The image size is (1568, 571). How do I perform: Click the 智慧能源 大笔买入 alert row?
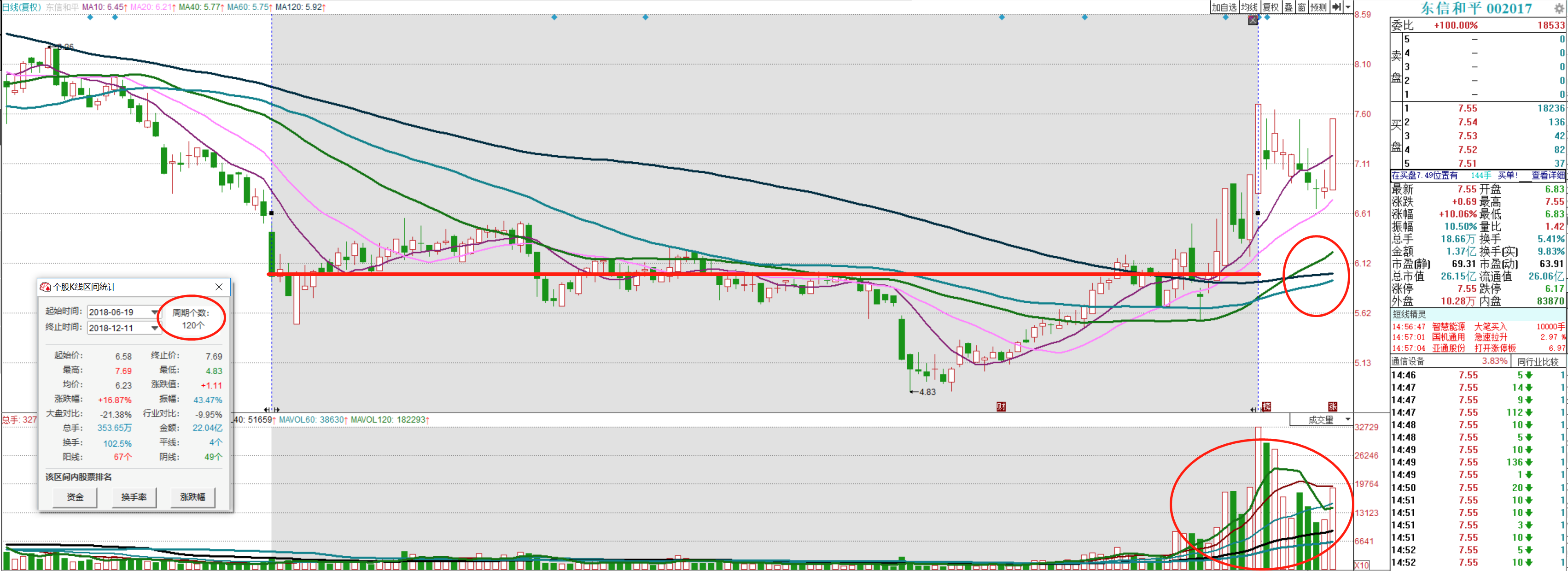point(1479,327)
